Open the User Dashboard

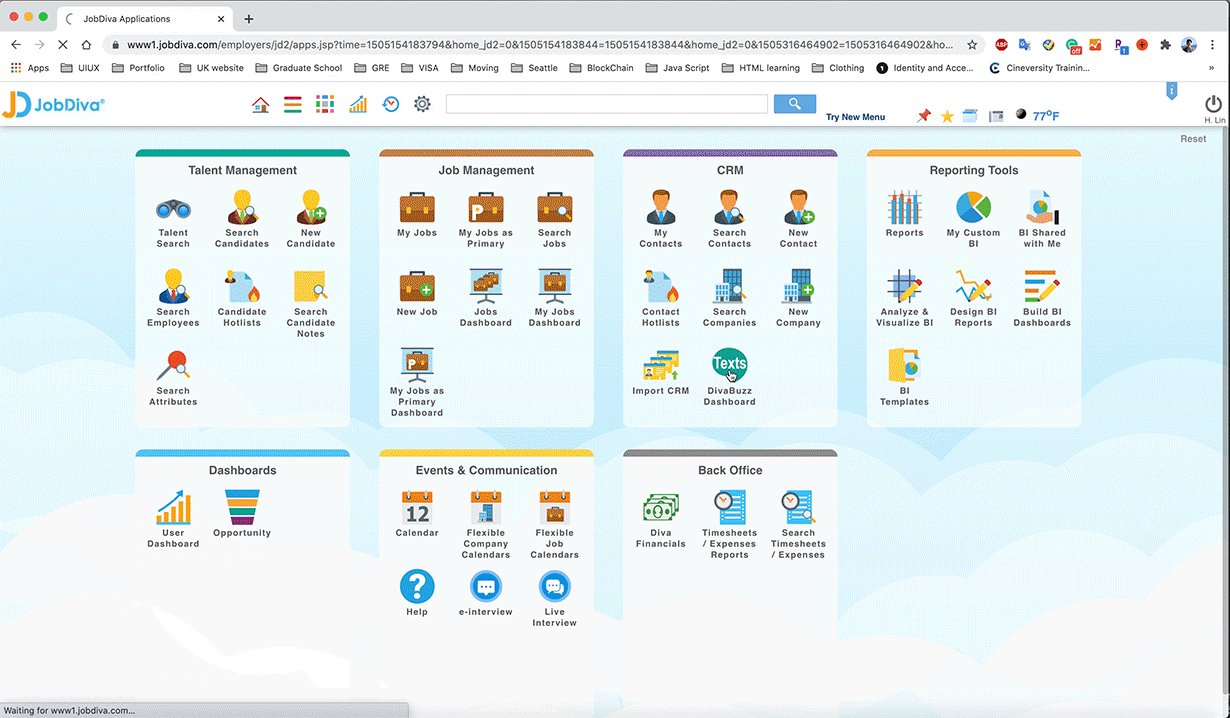pos(173,507)
